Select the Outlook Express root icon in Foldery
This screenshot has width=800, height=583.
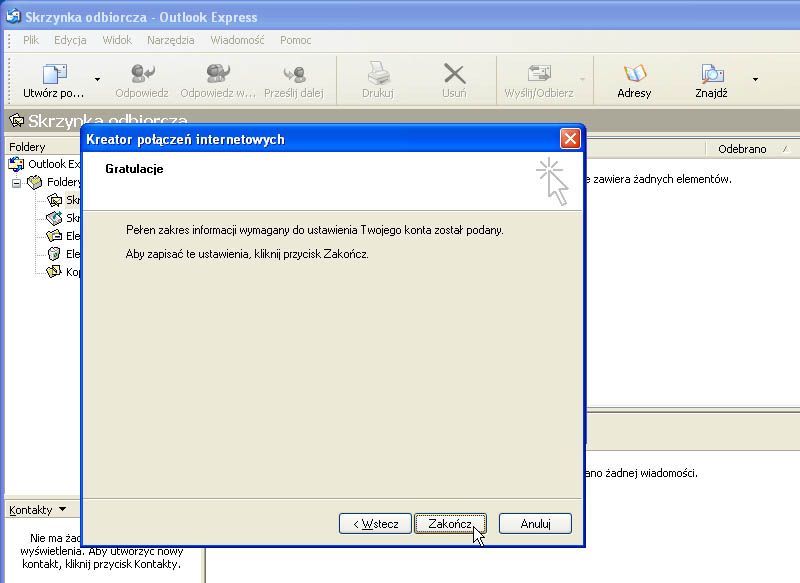click(16, 164)
